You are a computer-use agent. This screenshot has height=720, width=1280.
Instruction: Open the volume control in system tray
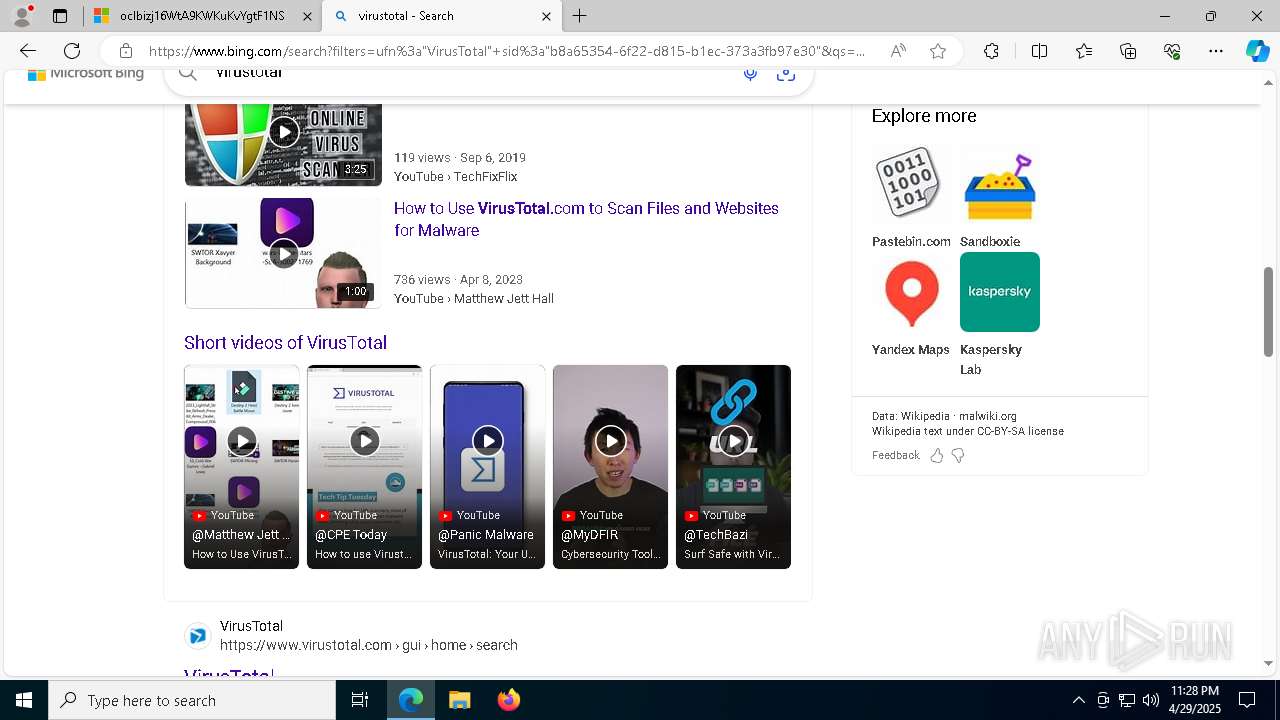[x=1150, y=700]
